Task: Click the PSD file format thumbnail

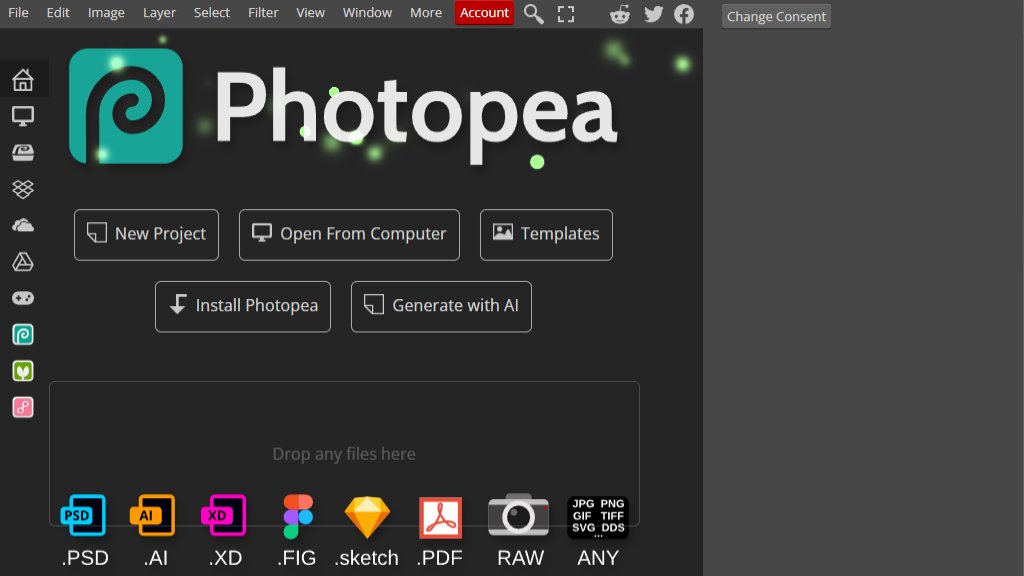Action: [x=84, y=514]
